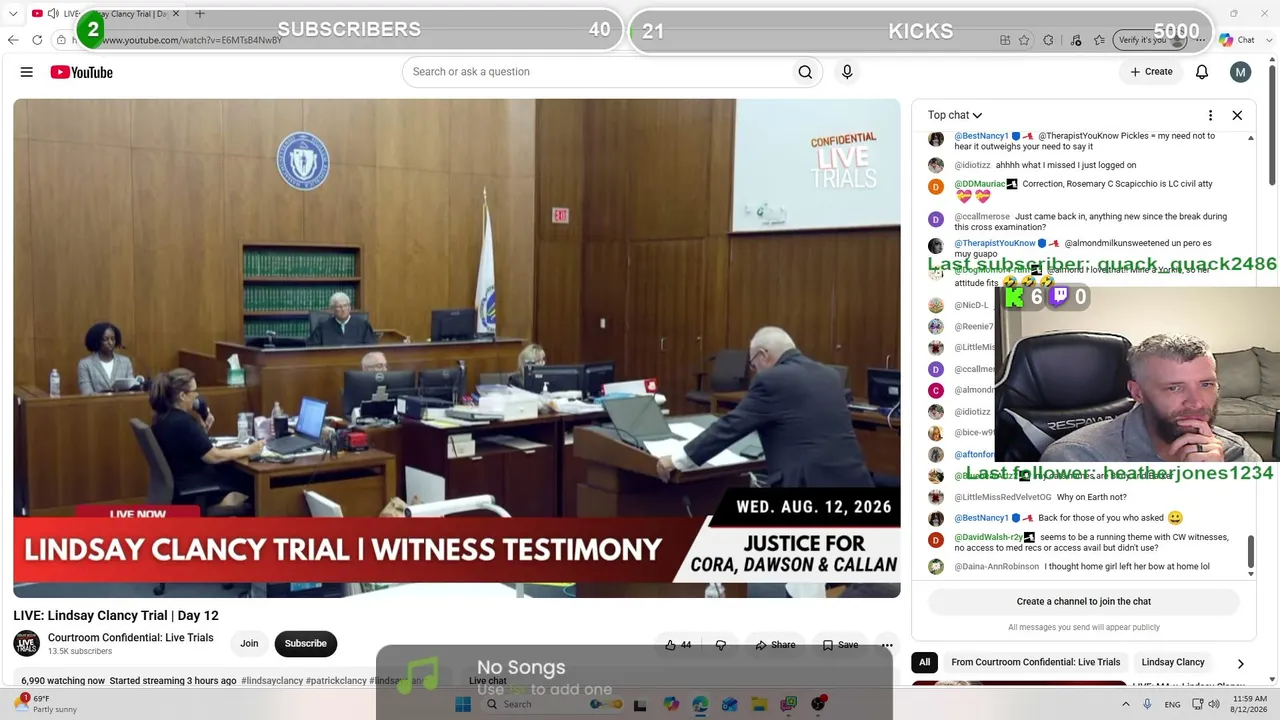The image size is (1280, 720).
Task: Open the browser tab list dropdown
Action: [x=13, y=14]
